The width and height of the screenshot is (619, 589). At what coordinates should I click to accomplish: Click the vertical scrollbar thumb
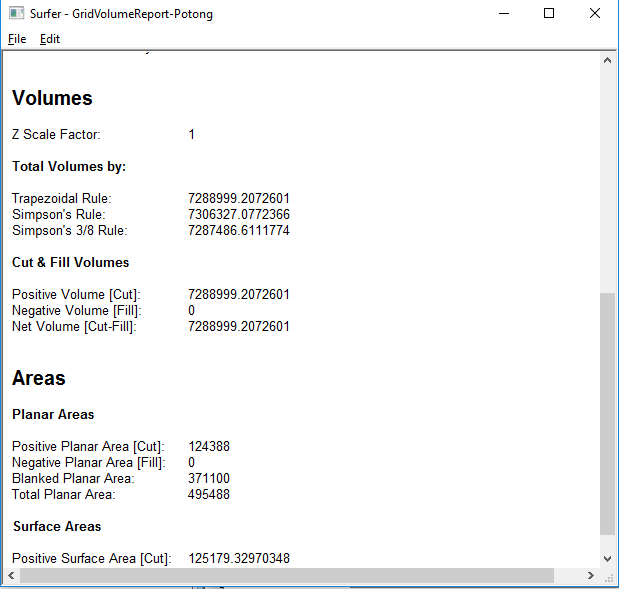pyautogui.click(x=608, y=414)
